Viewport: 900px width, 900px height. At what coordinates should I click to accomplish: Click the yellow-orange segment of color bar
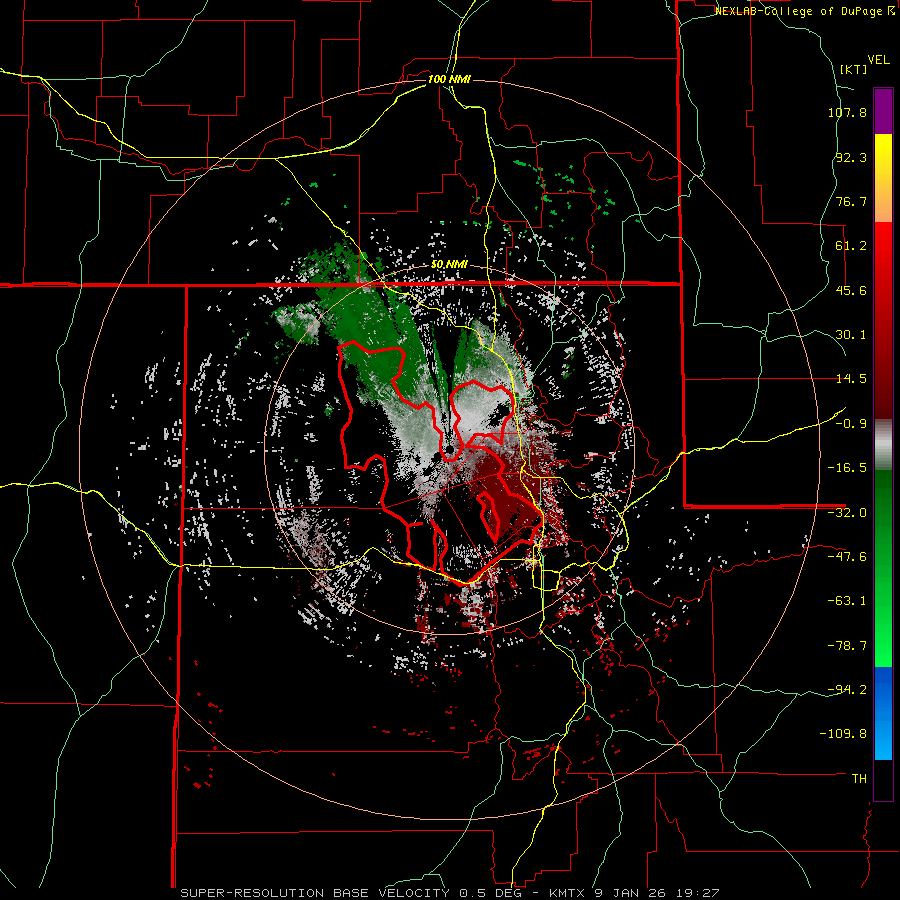883,178
